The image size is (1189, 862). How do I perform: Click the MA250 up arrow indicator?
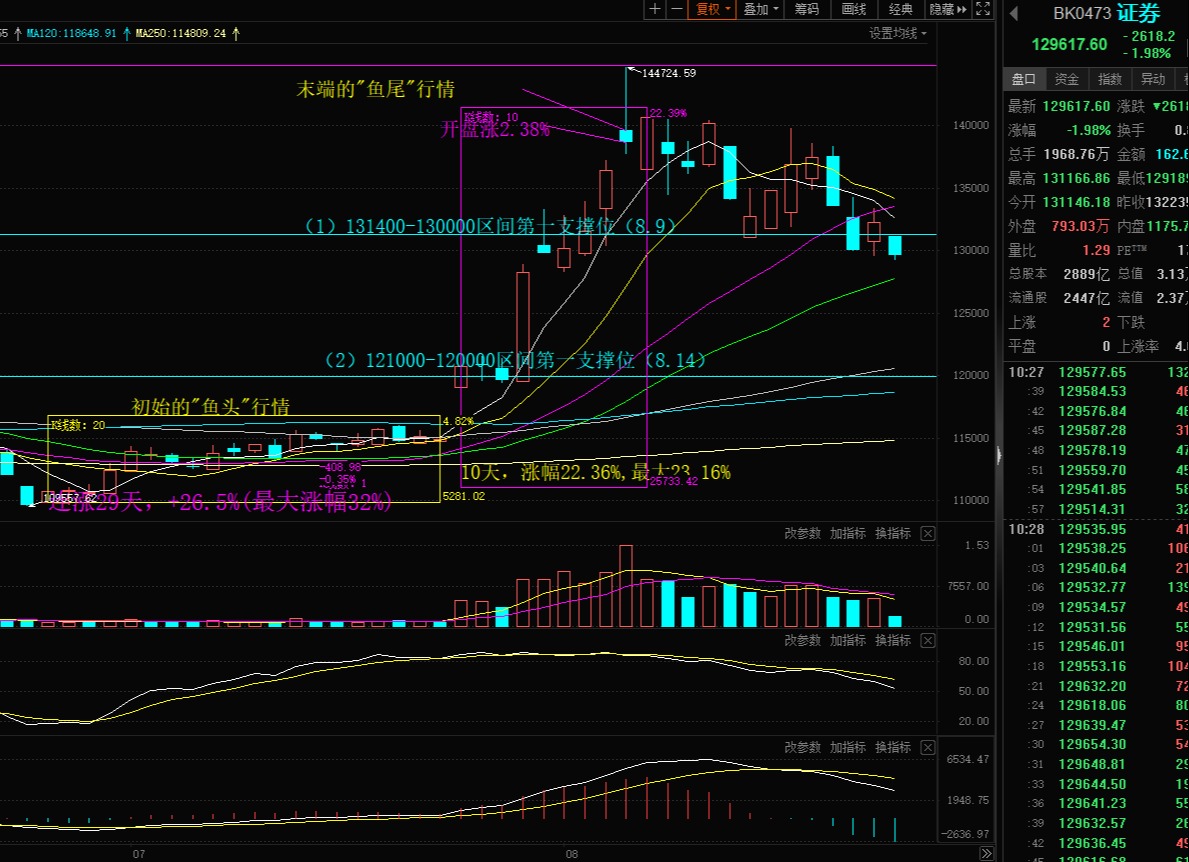tap(236, 33)
